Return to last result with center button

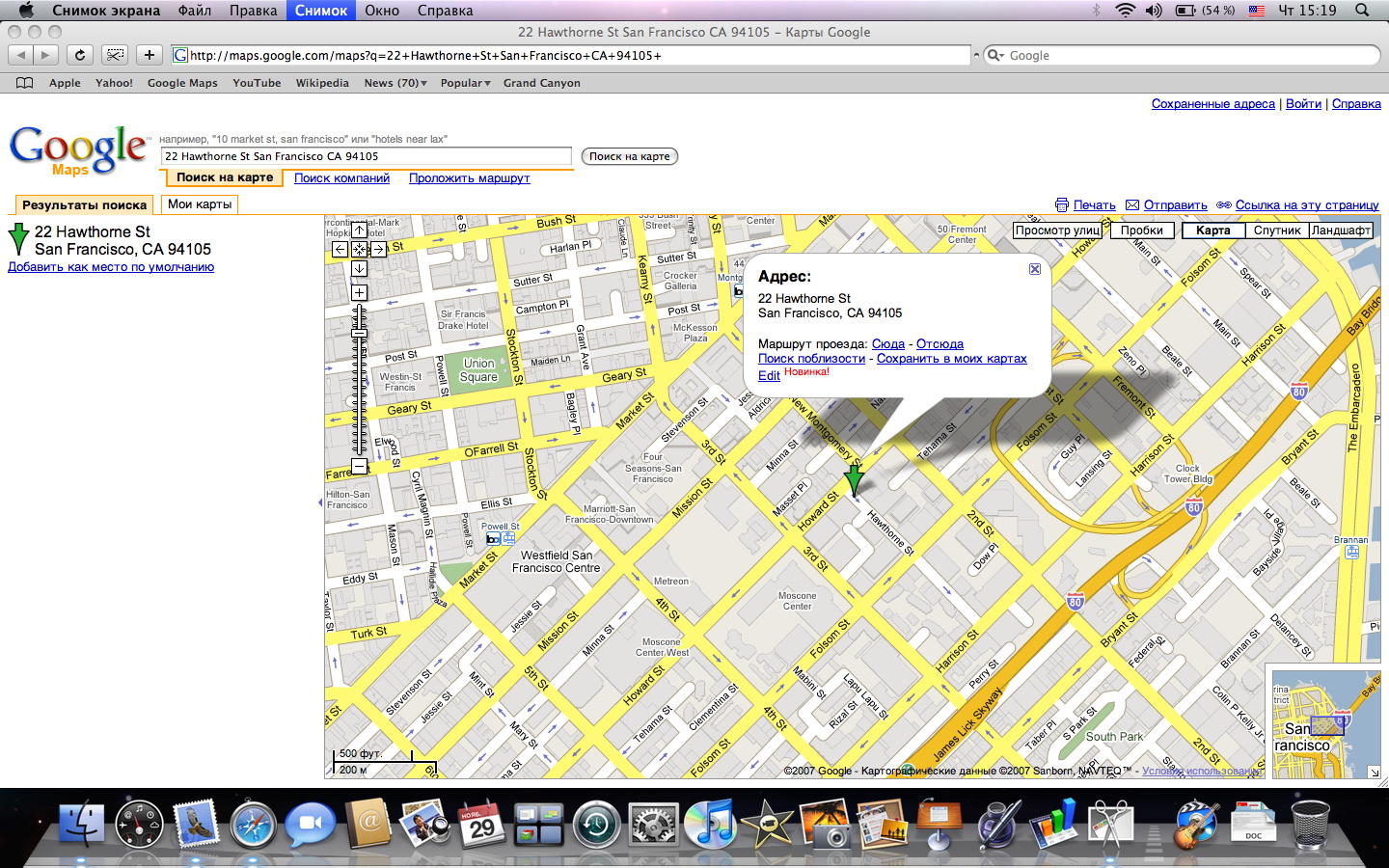(x=359, y=250)
